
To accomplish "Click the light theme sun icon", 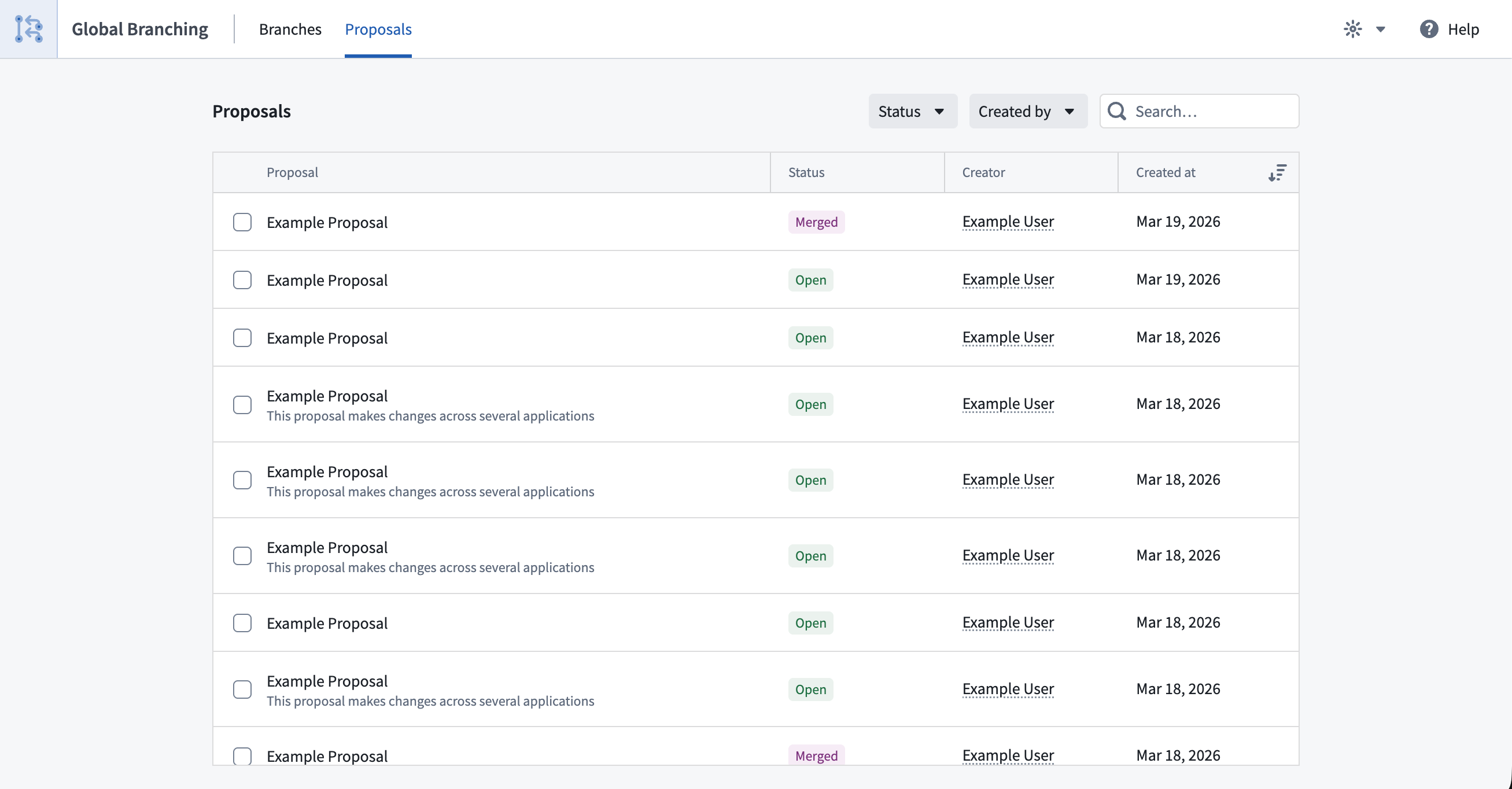I will click(x=1353, y=28).
